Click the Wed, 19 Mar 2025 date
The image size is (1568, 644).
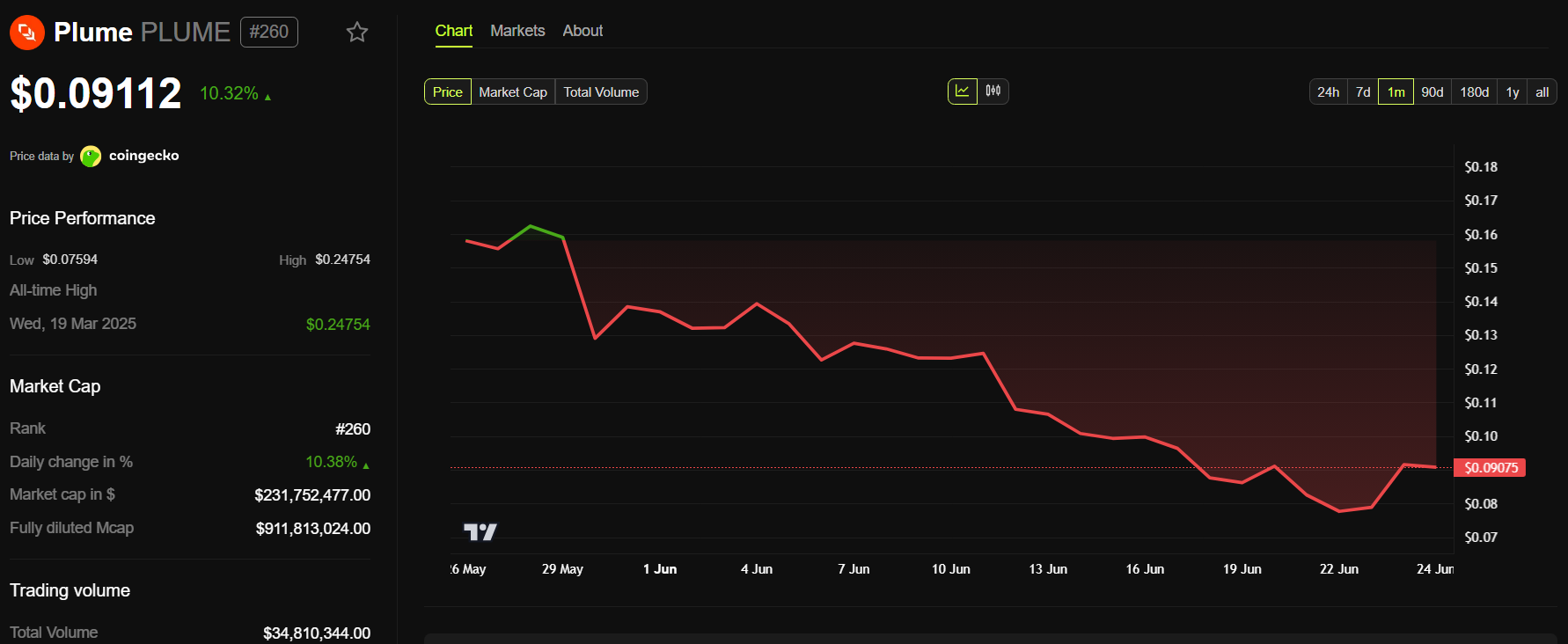73,324
